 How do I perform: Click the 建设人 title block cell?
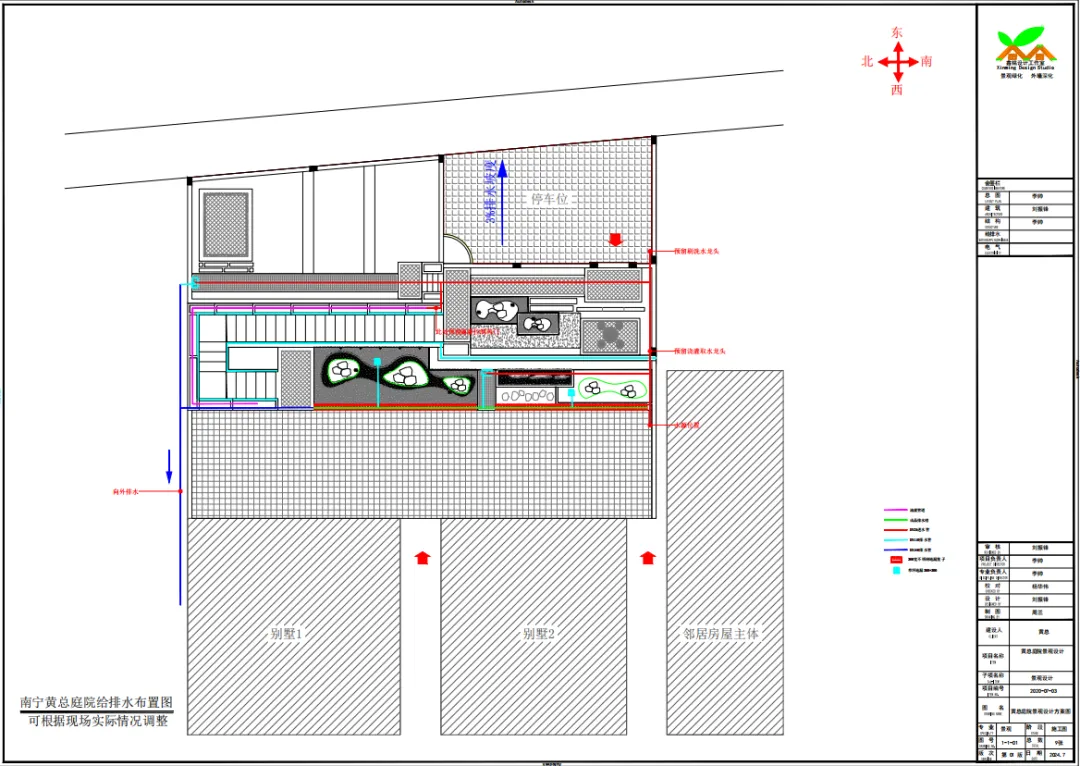[993, 632]
